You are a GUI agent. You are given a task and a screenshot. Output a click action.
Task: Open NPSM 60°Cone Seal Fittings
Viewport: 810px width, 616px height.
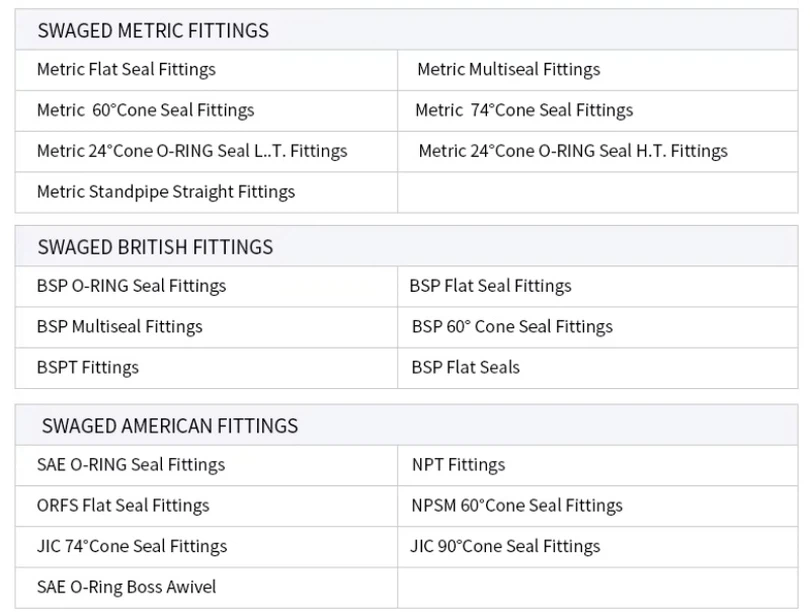pyautogui.click(x=517, y=505)
